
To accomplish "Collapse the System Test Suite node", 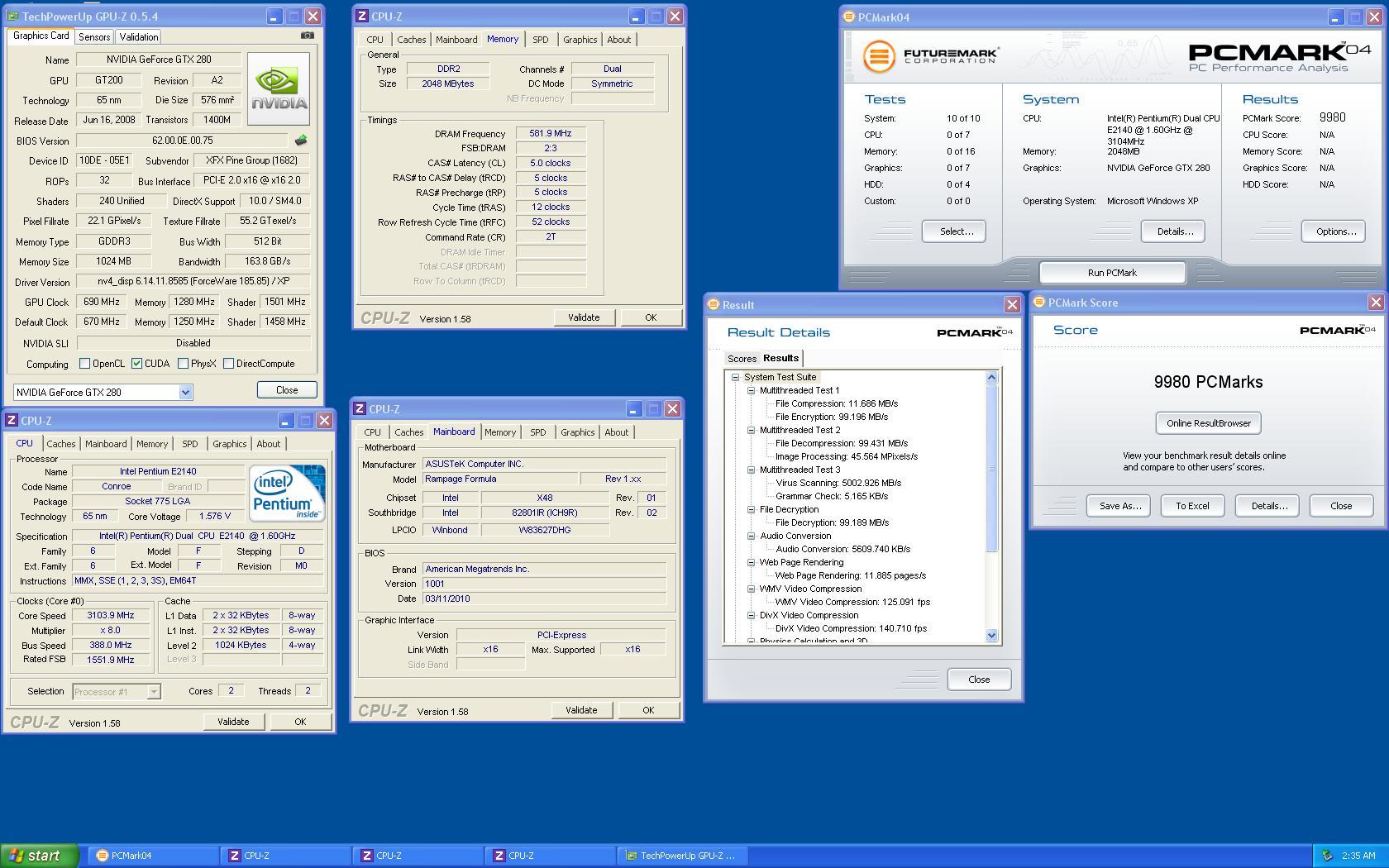I will tap(735, 377).
